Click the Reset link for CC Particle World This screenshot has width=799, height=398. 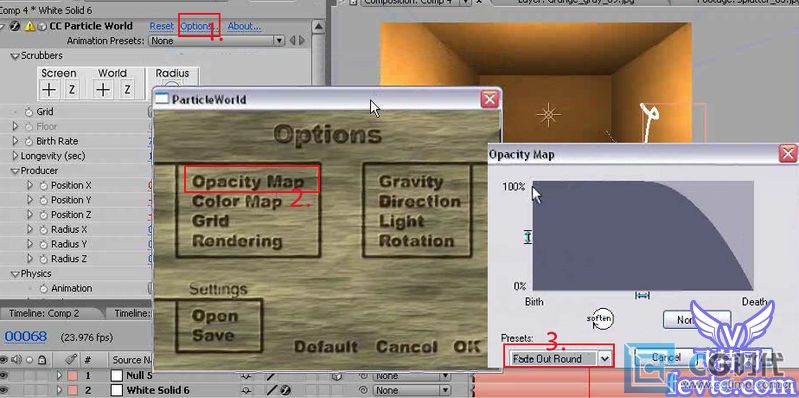[162, 26]
